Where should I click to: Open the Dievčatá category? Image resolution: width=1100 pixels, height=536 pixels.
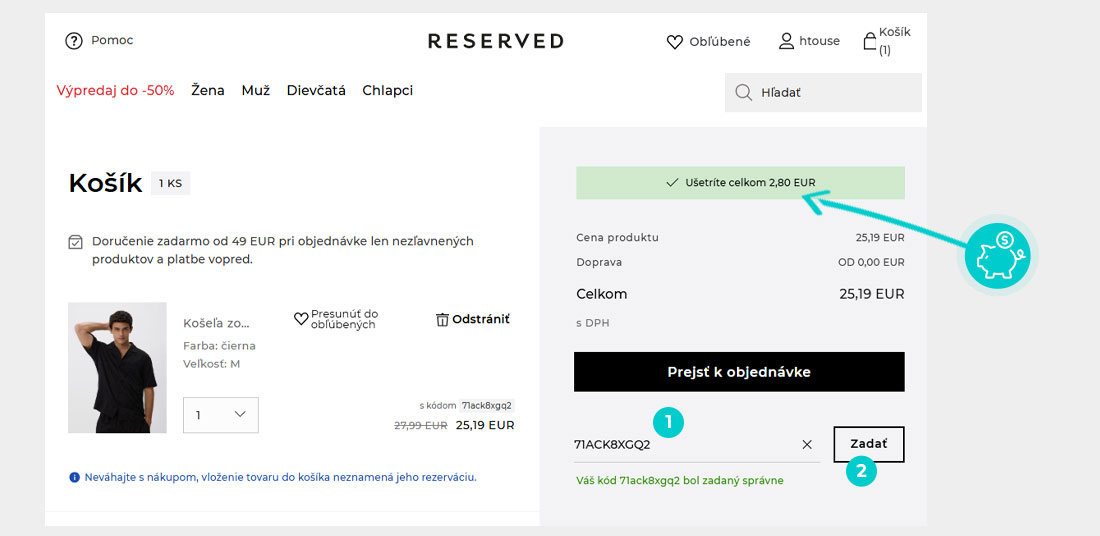pos(316,91)
